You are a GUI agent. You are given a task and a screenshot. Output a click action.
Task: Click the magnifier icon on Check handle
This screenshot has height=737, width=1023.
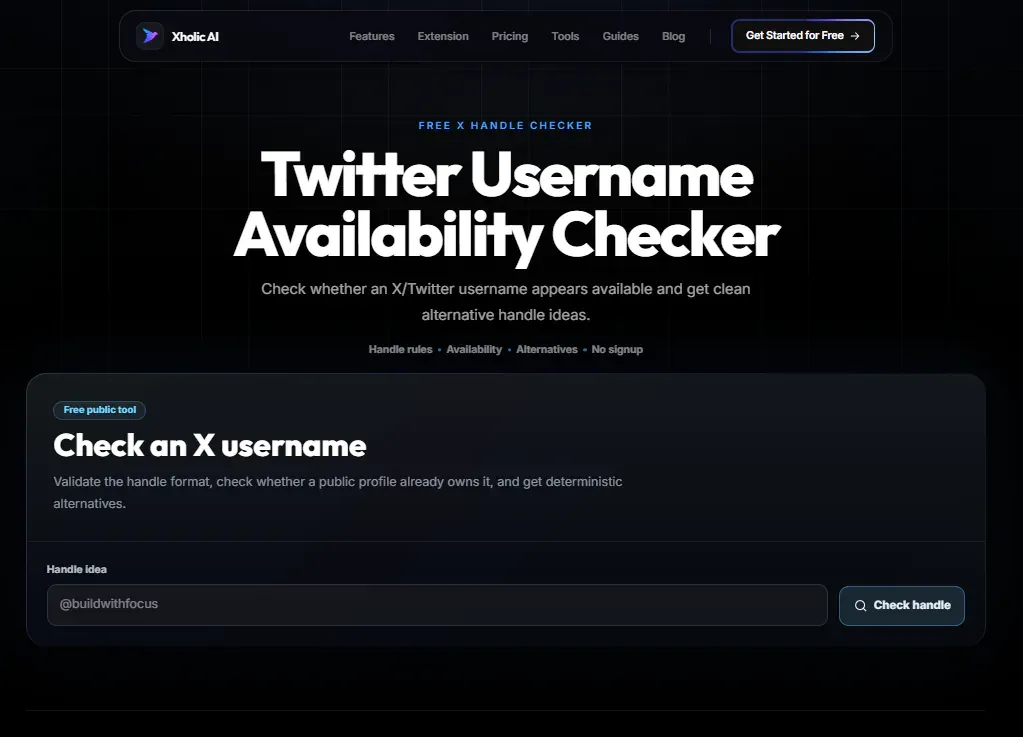(861, 605)
